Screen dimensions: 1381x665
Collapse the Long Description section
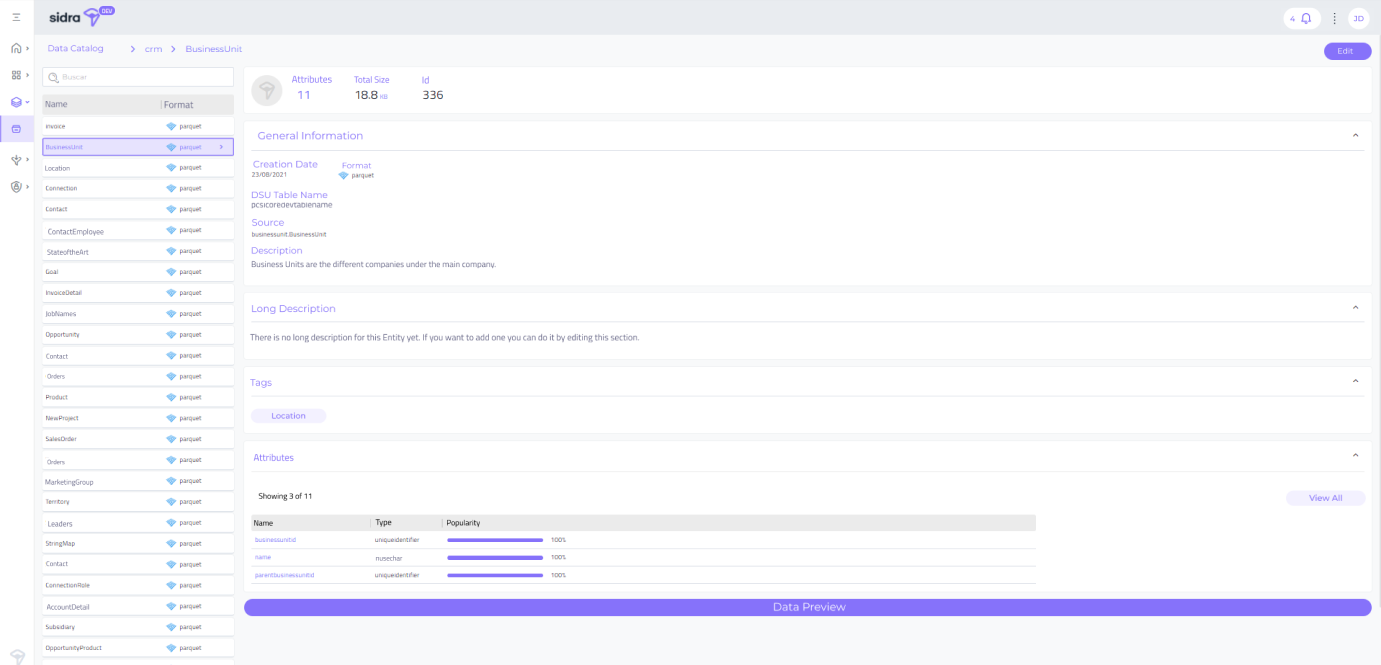tap(1355, 308)
